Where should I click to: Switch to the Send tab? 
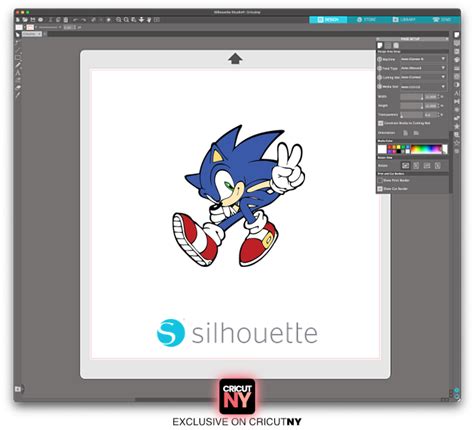[442, 20]
